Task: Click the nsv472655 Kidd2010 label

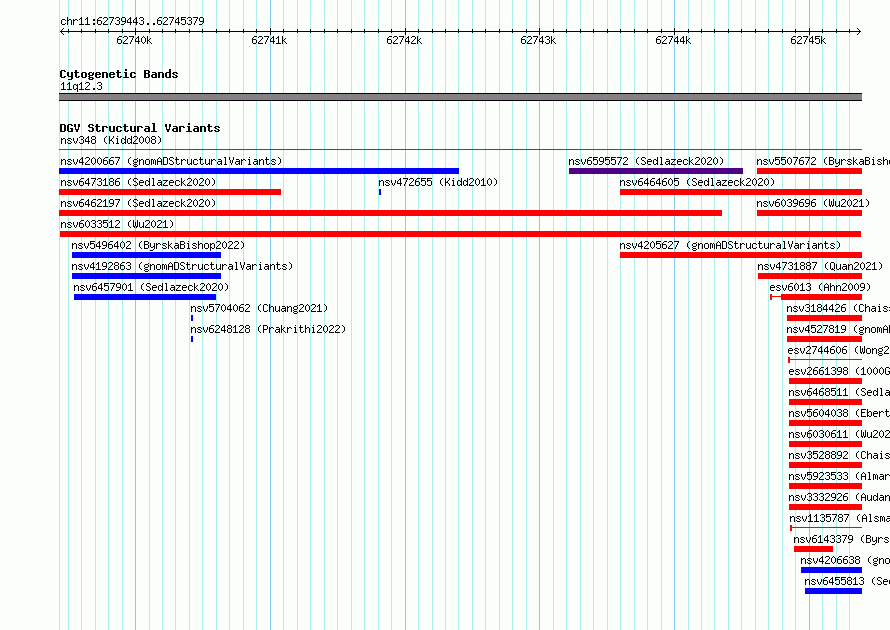Action: [x=438, y=182]
